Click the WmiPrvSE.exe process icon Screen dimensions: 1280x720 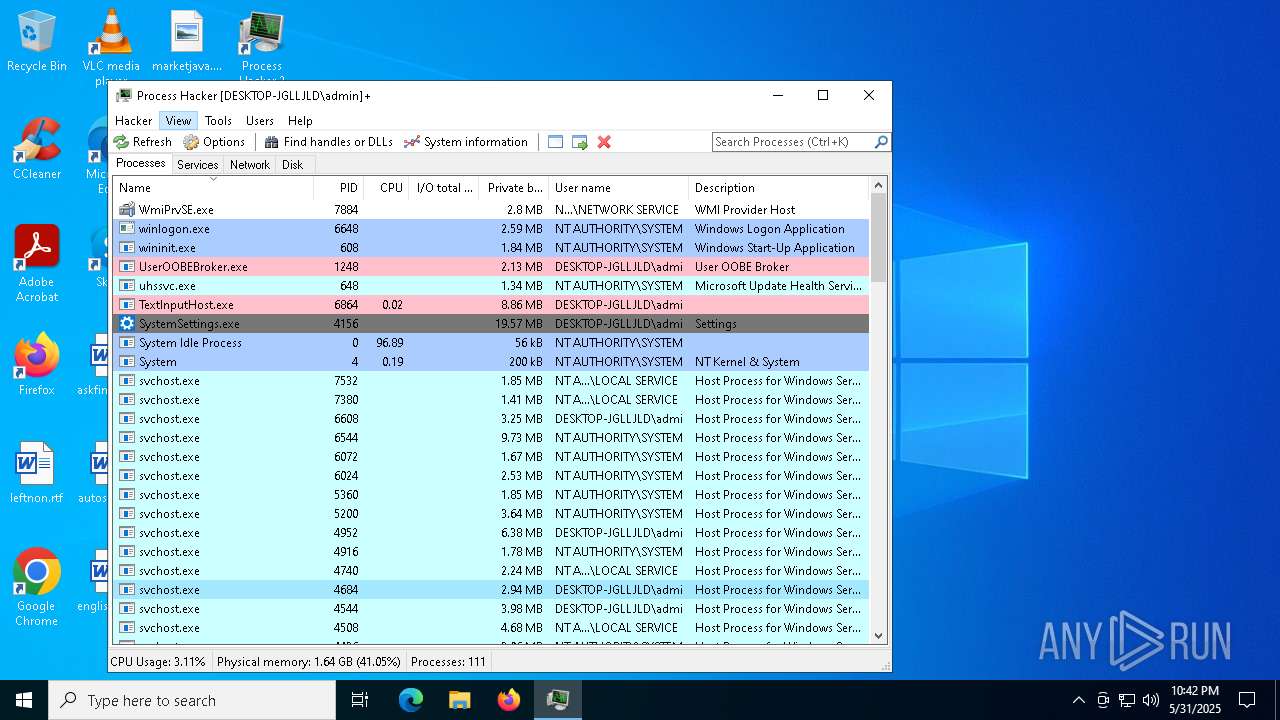coord(127,210)
